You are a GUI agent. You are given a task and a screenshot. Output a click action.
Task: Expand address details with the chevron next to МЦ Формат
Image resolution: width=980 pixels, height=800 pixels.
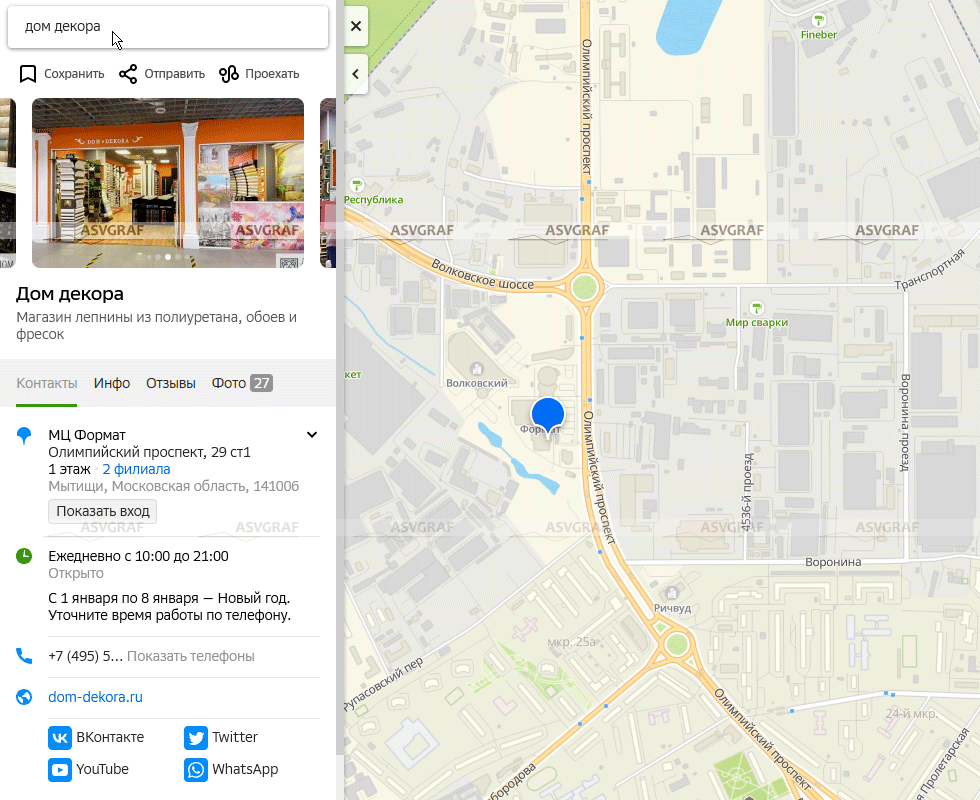312,434
